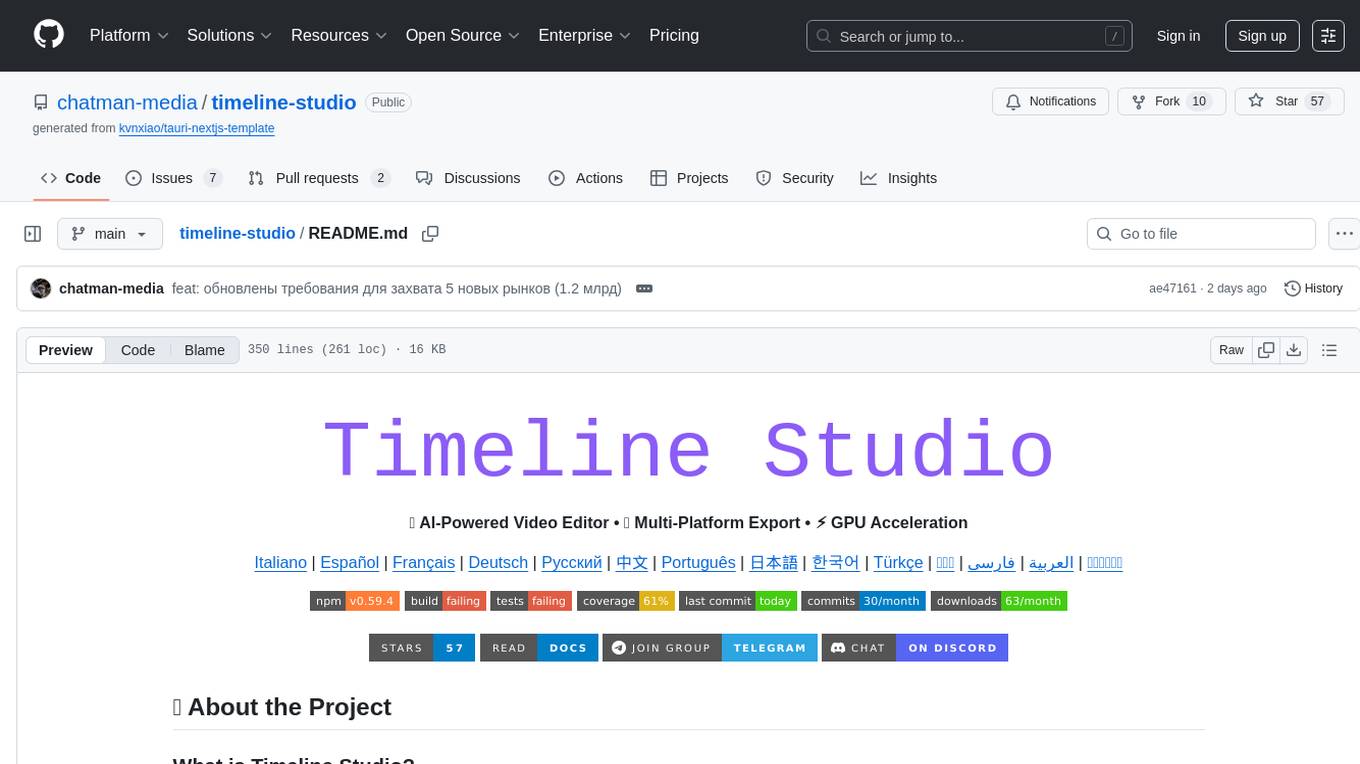The image size is (1360, 764).
Task: Click the last commit today badge
Action: [738, 601]
